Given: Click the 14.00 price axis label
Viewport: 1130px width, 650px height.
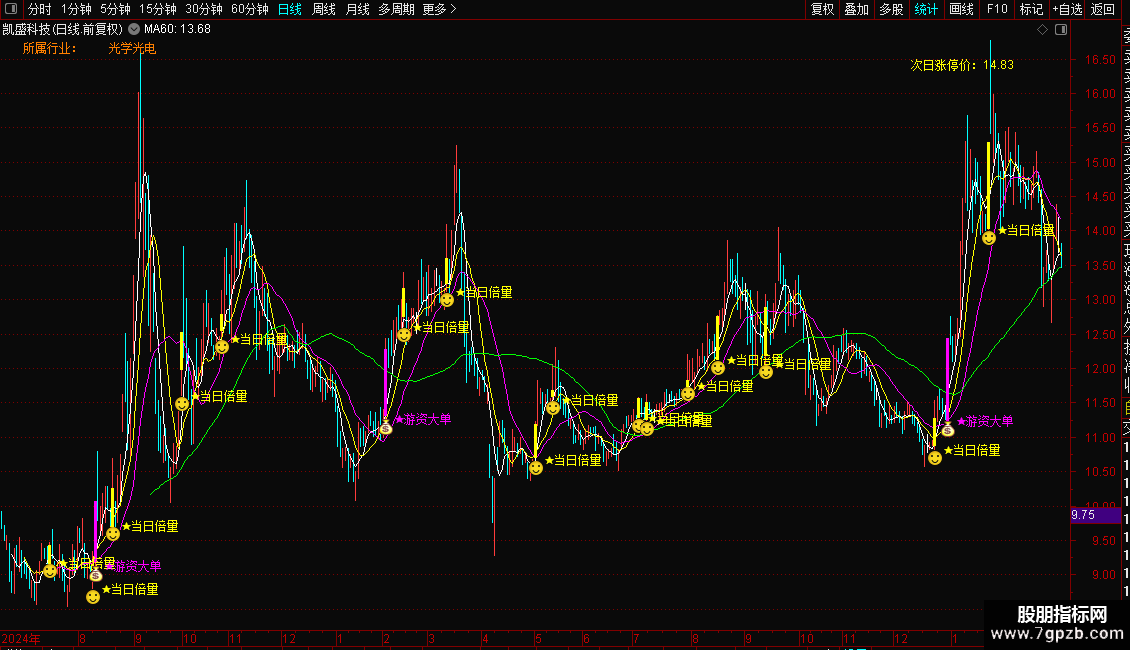Looking at the screenshot, I should click(1100, 231).
